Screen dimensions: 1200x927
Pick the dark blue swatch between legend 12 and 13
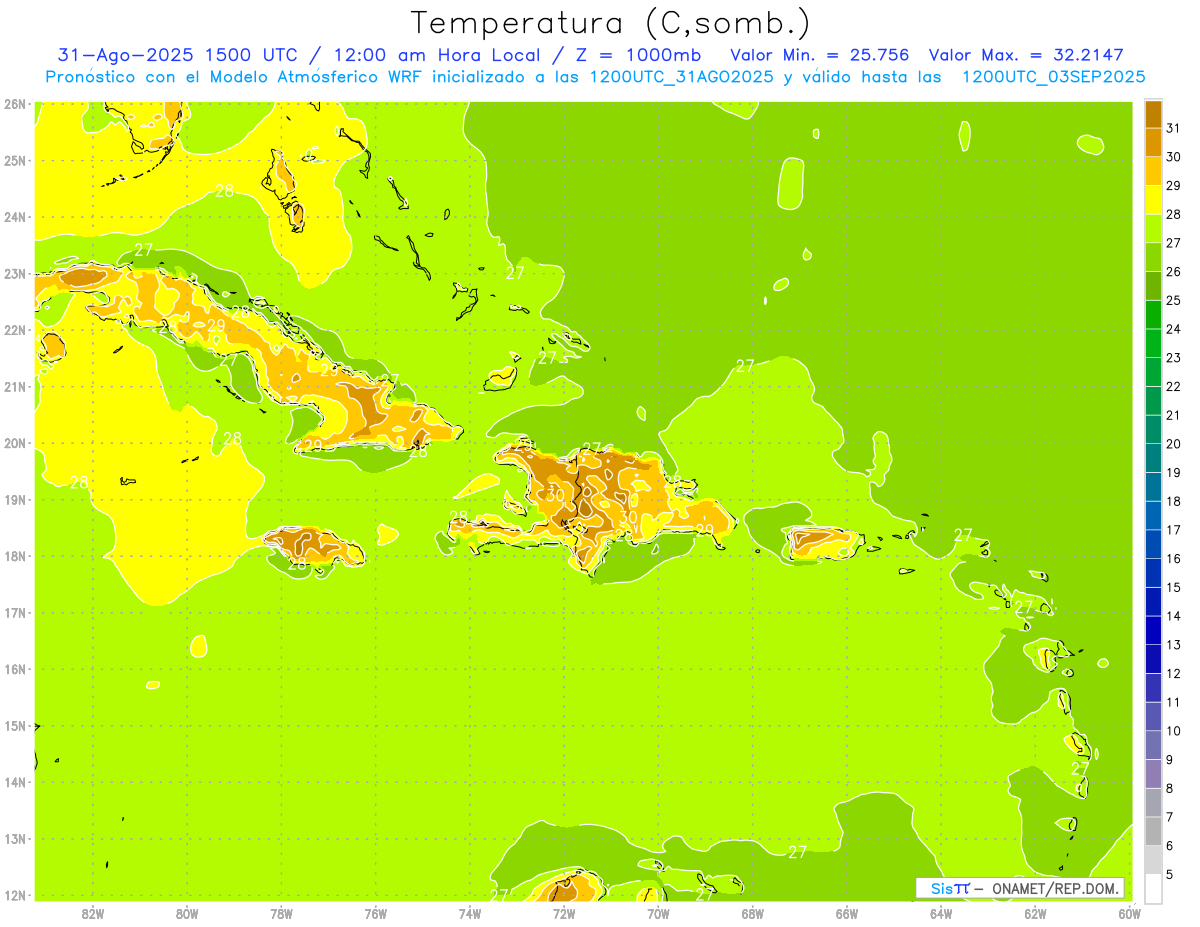click(1153, 659)
